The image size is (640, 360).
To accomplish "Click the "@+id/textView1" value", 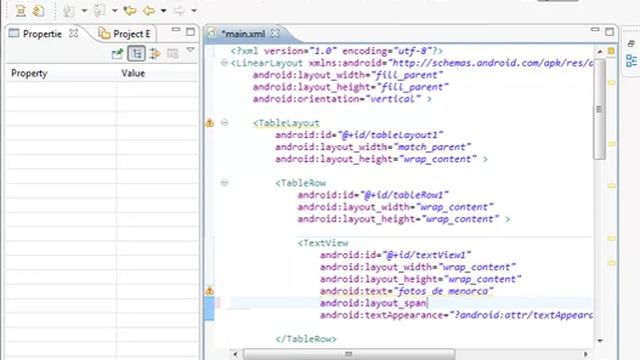I will [427, 255].
